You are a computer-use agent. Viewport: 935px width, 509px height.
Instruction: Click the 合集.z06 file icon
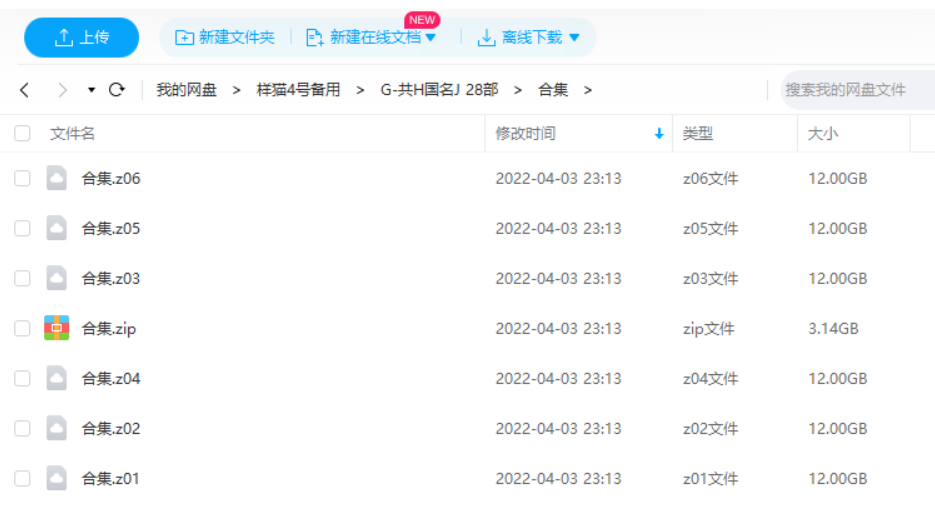[x=57, y=179]
